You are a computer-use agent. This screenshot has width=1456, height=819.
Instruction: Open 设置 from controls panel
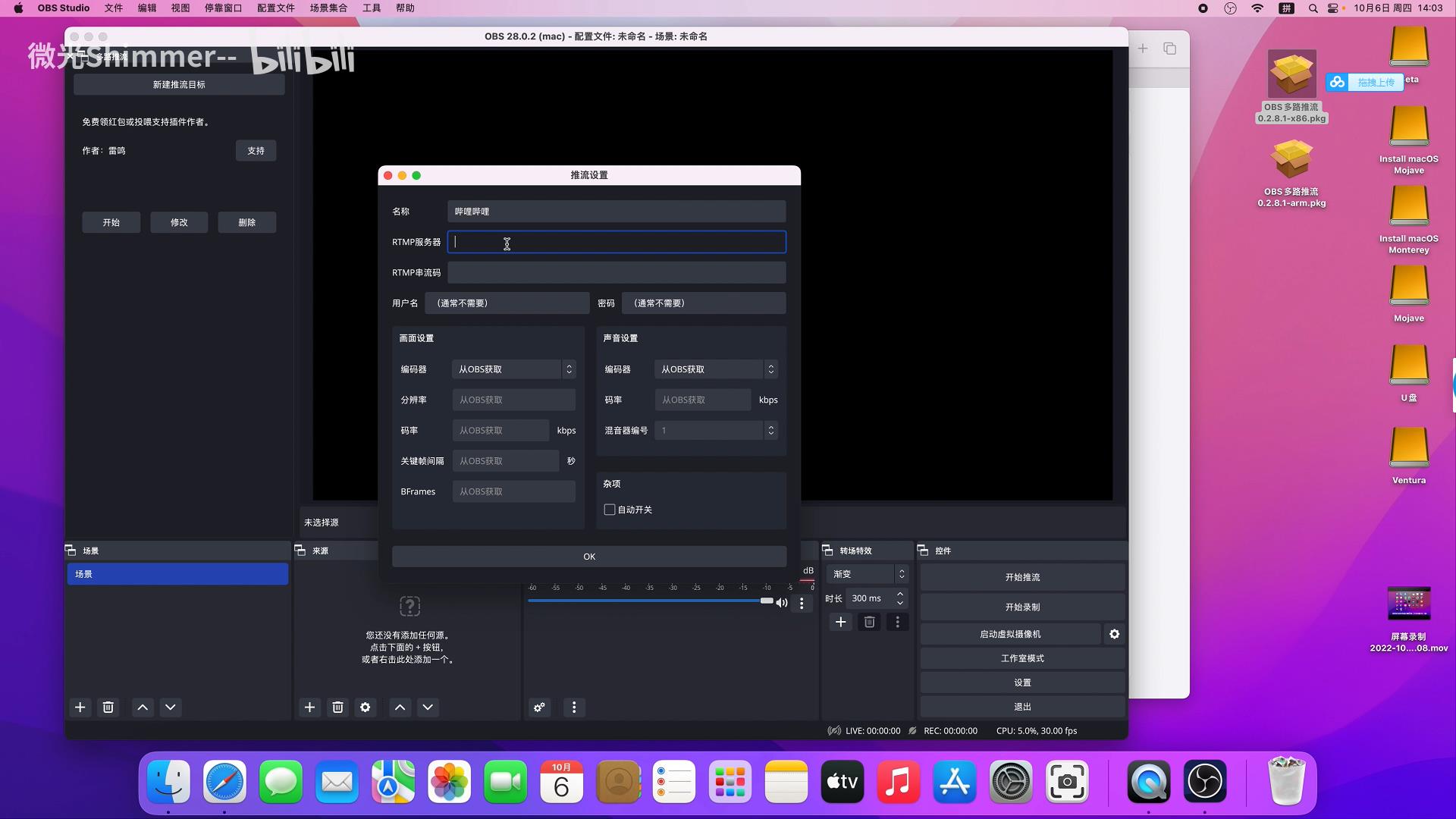click(x=1022, y=682)
